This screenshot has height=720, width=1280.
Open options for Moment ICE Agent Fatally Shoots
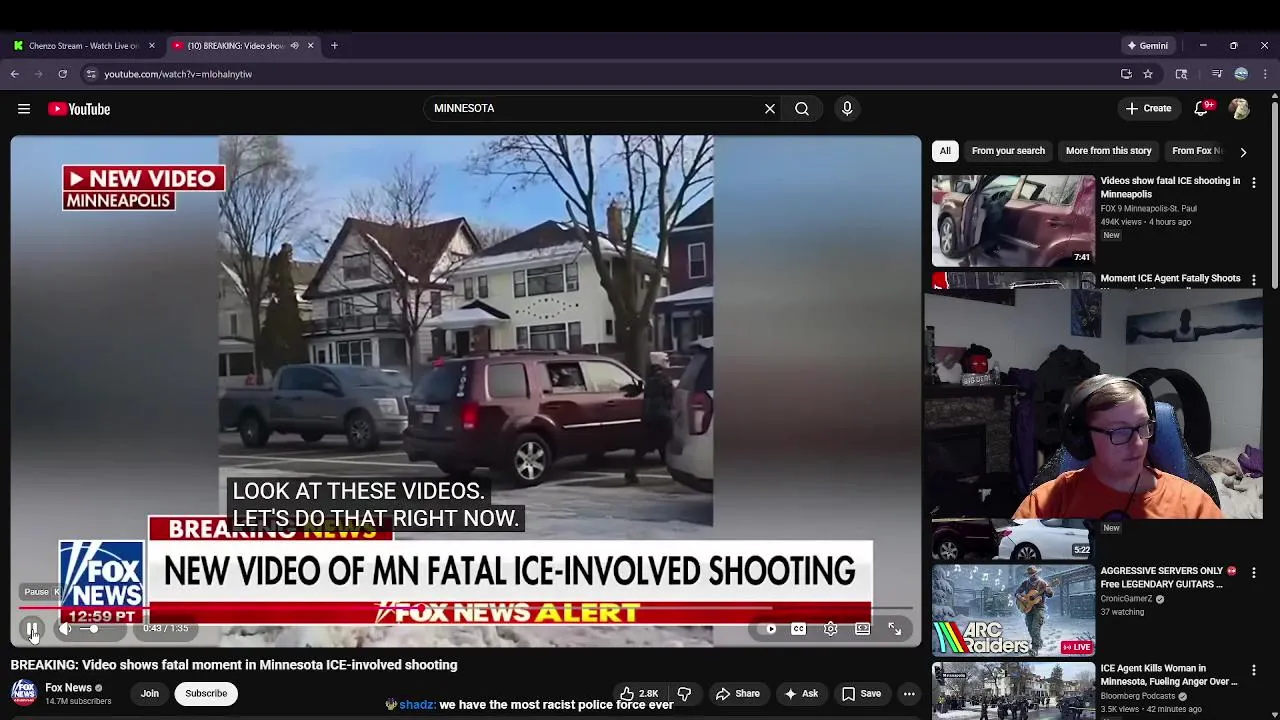click(x=1254, y=281)
